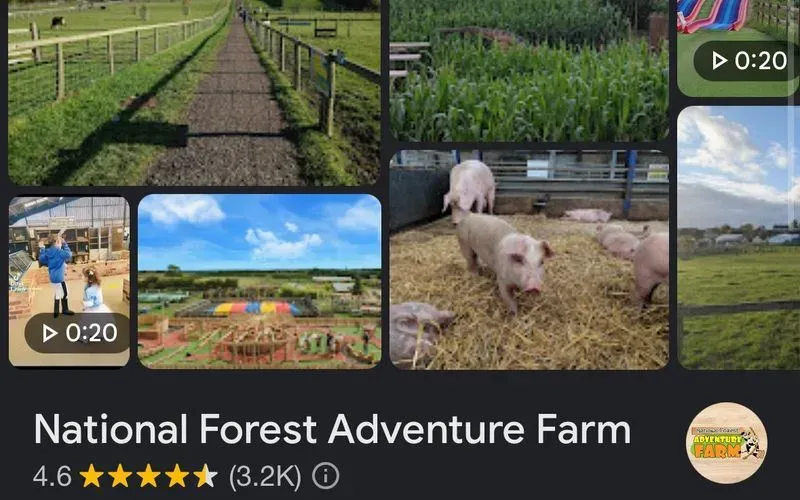Play the inflatable slide video

point(738,48)
